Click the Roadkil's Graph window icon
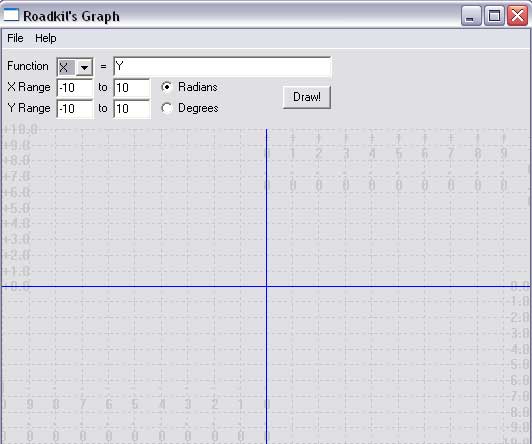Screen dimensions: 532x444 click(11, 15)
